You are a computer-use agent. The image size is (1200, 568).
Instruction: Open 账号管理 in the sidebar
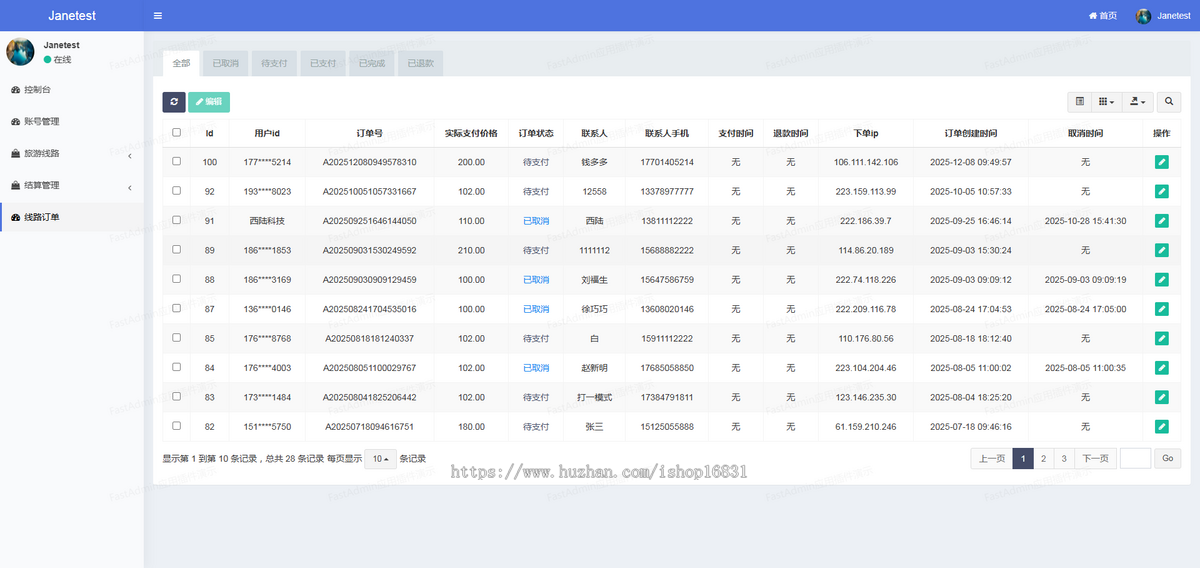pyautogui.click(x=72, y=121)
